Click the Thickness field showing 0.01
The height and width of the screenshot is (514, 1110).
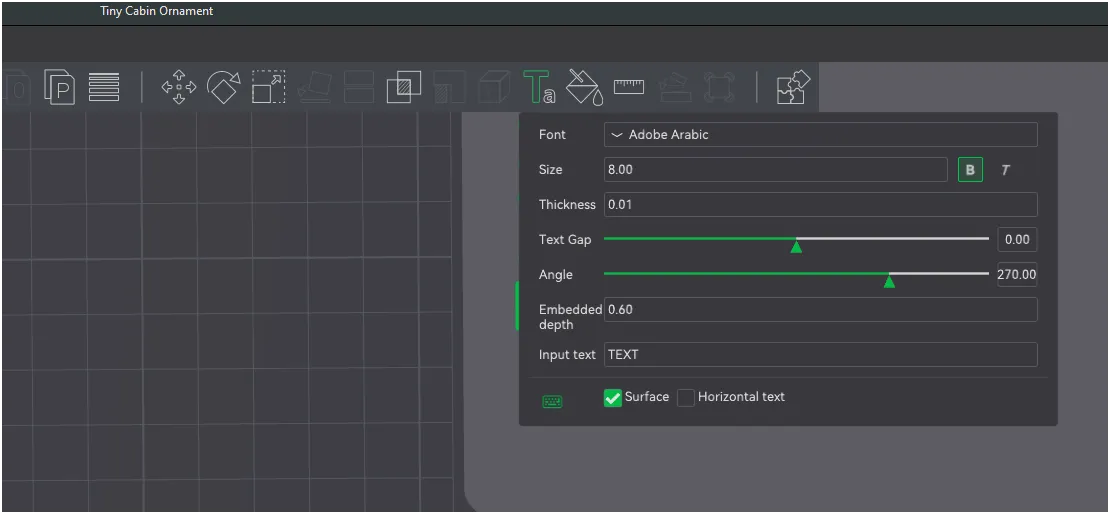click(820, 205)
